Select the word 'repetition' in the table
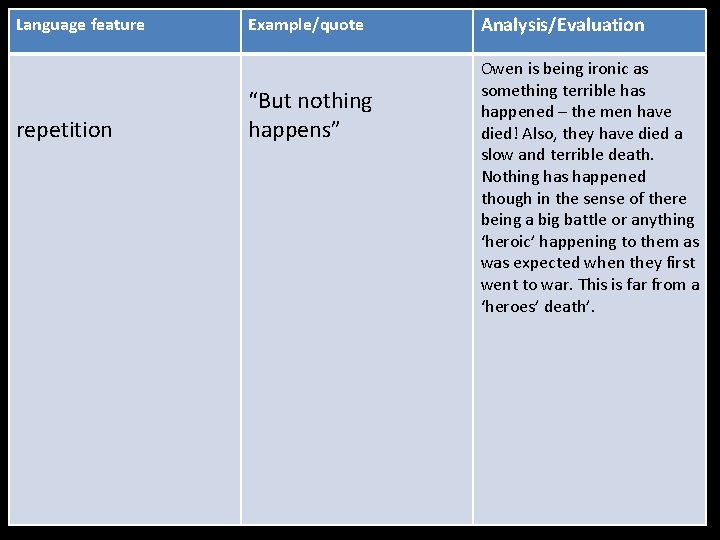 tap(64, 130)
